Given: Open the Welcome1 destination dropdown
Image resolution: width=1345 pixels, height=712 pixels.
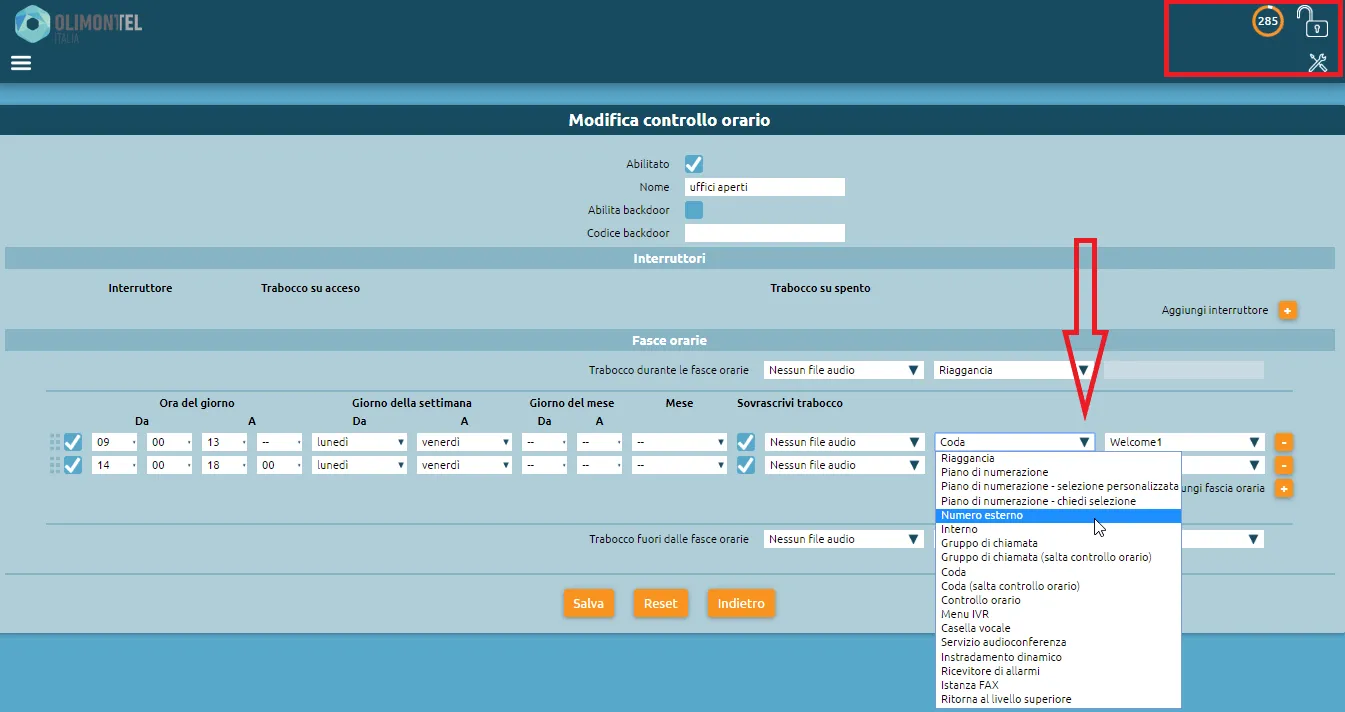Looking at the screenshot, I should point(1184,442).
